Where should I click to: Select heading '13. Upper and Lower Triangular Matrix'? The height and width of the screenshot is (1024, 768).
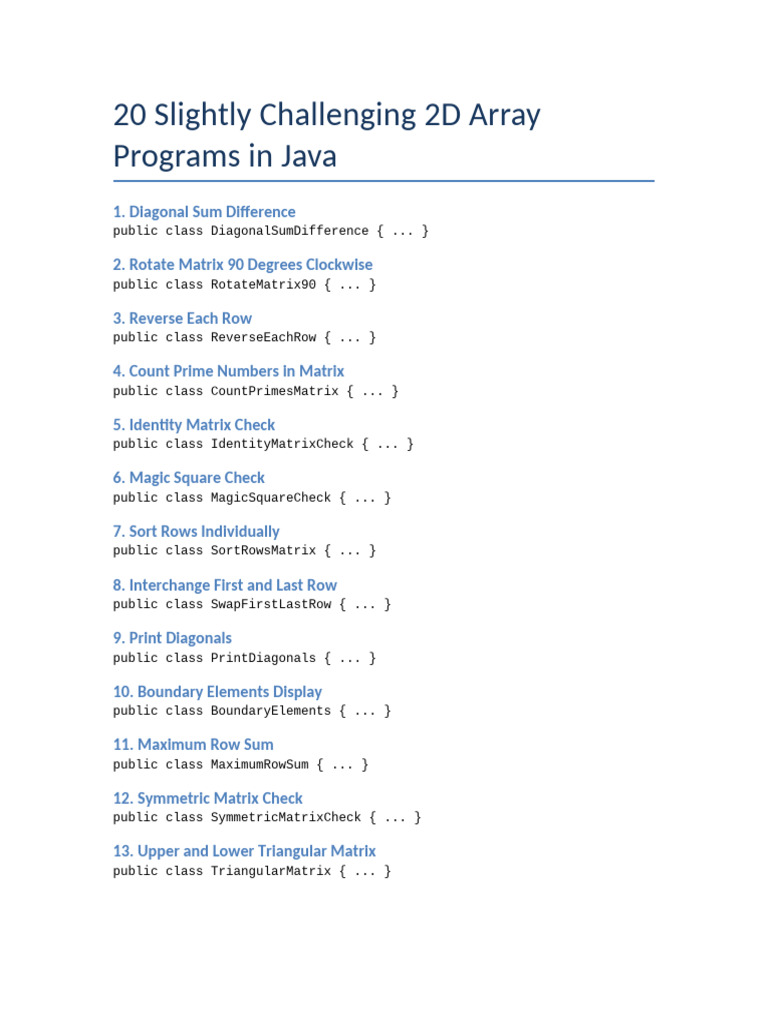244,852
